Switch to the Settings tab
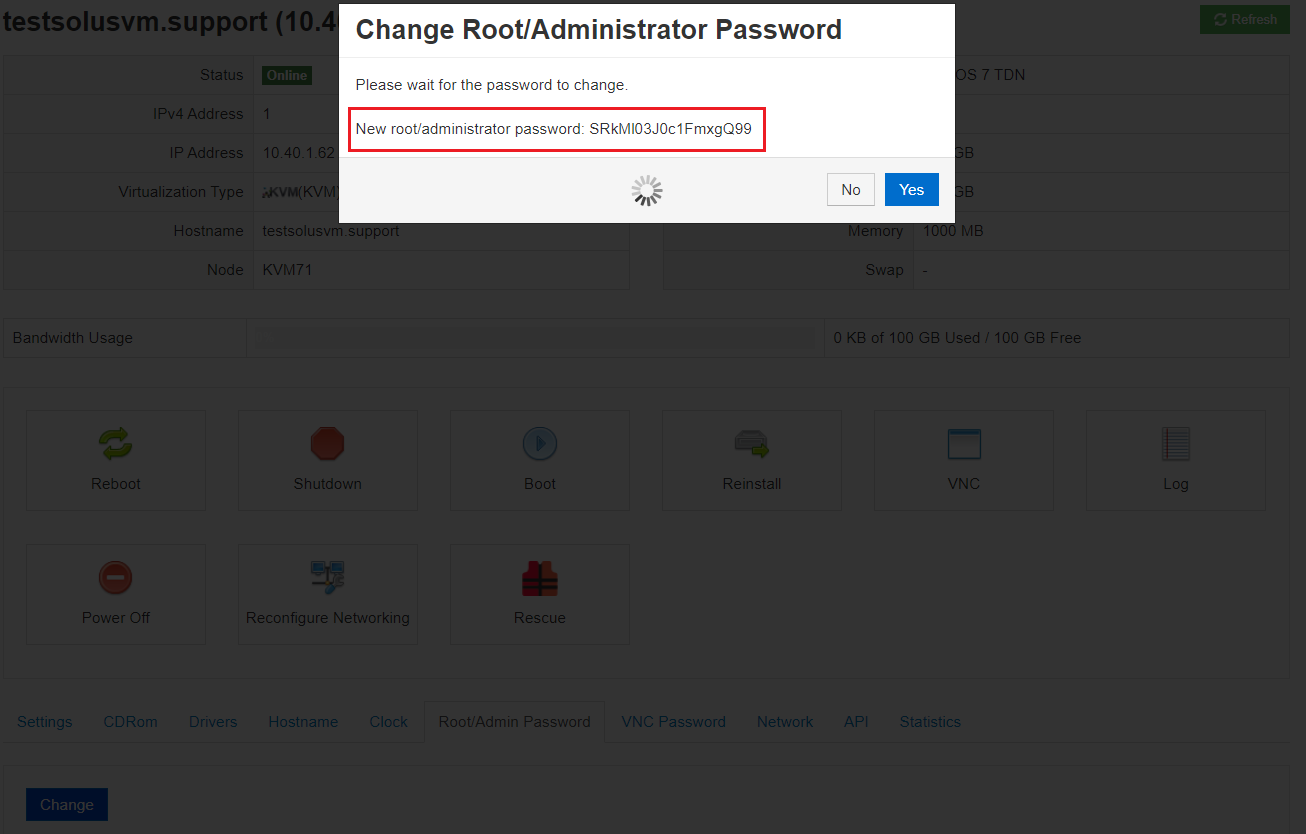 (x=45, y=722)
